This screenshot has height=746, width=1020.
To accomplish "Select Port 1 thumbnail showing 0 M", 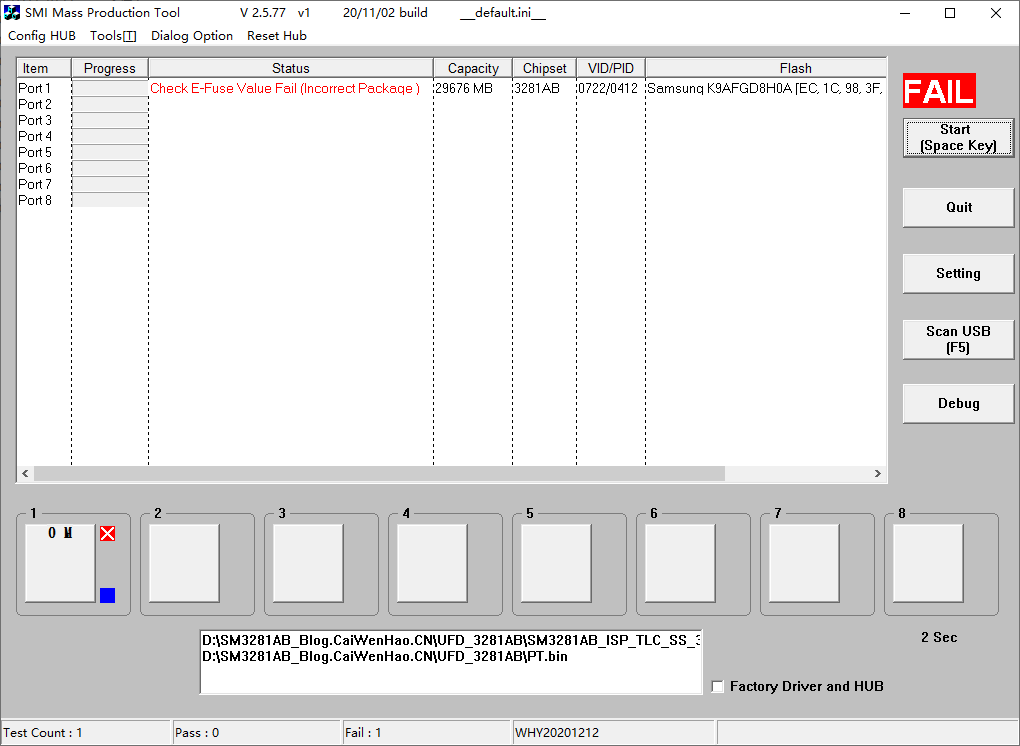I will (x=58, y=563).
